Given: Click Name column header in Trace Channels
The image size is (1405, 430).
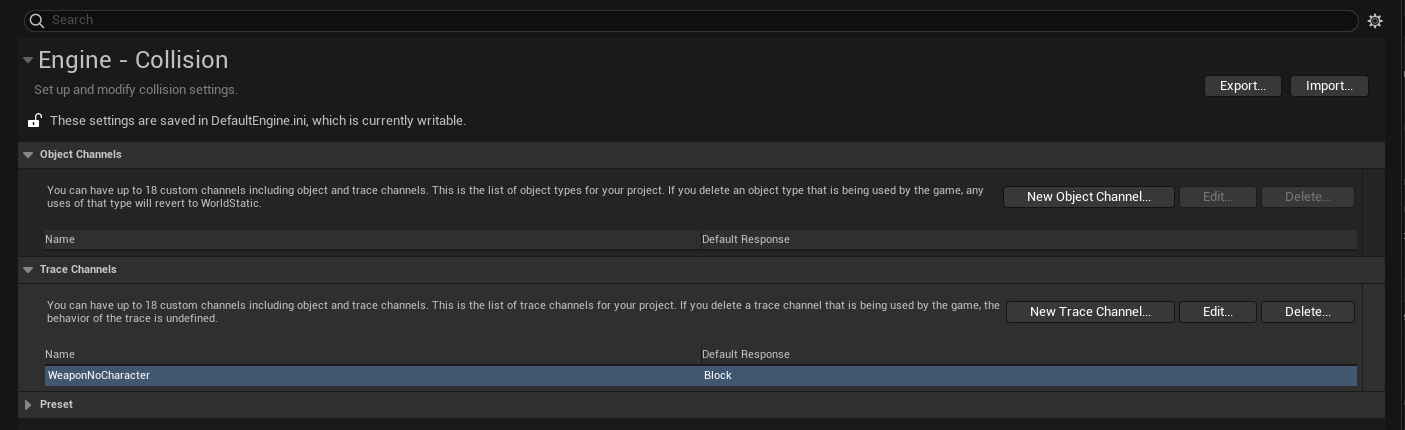Looking at the screenshot, I should tap(60, 355).
